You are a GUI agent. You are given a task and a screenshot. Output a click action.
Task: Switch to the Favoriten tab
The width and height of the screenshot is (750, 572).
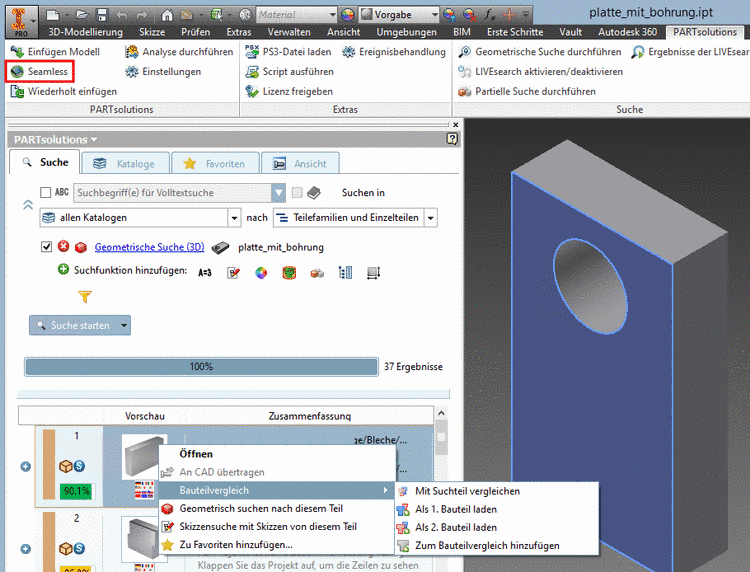(216, 164)
